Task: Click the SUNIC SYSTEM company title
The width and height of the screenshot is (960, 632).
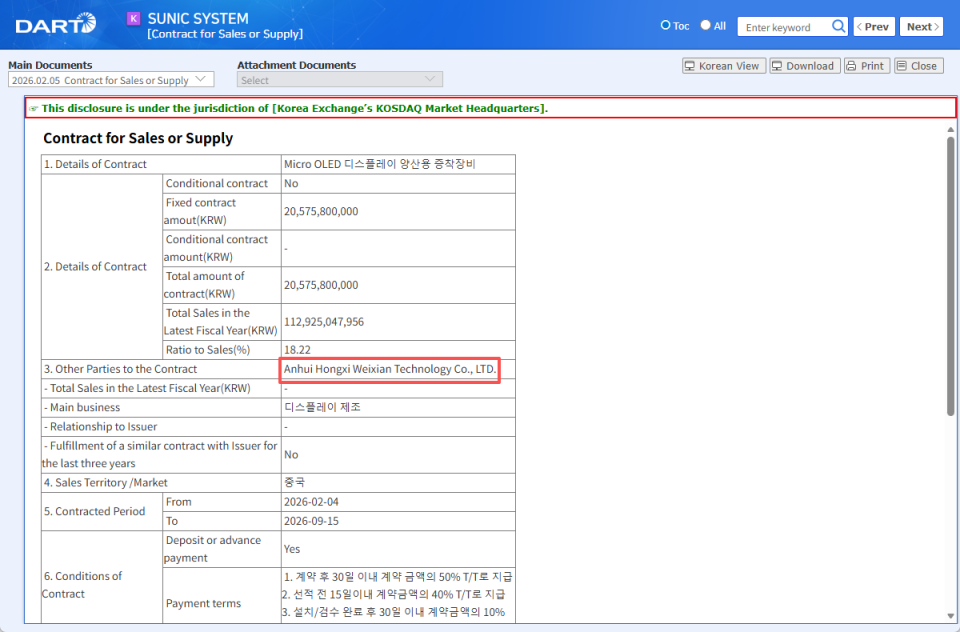Action: pos(198,18)
